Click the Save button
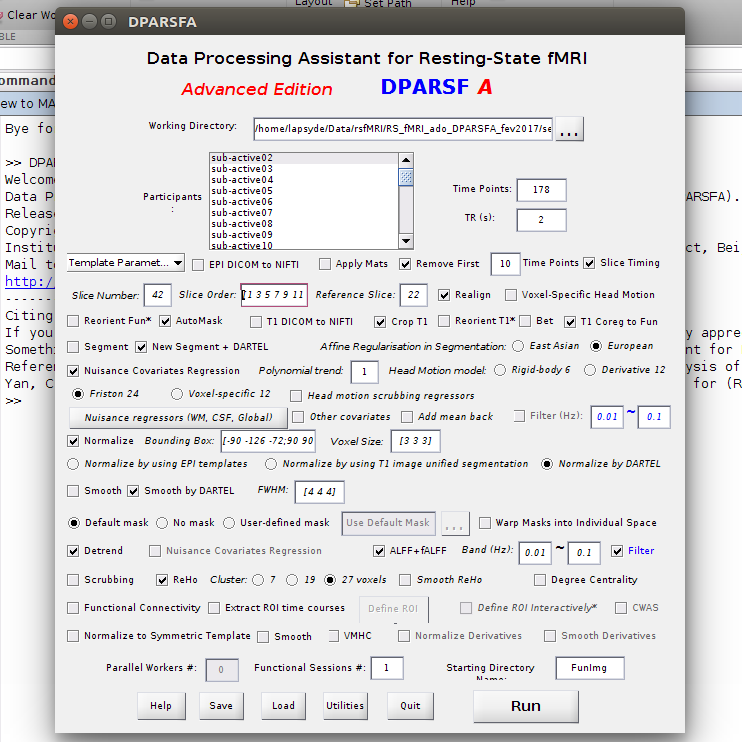The image size is (742, 742). pos(221,706)
